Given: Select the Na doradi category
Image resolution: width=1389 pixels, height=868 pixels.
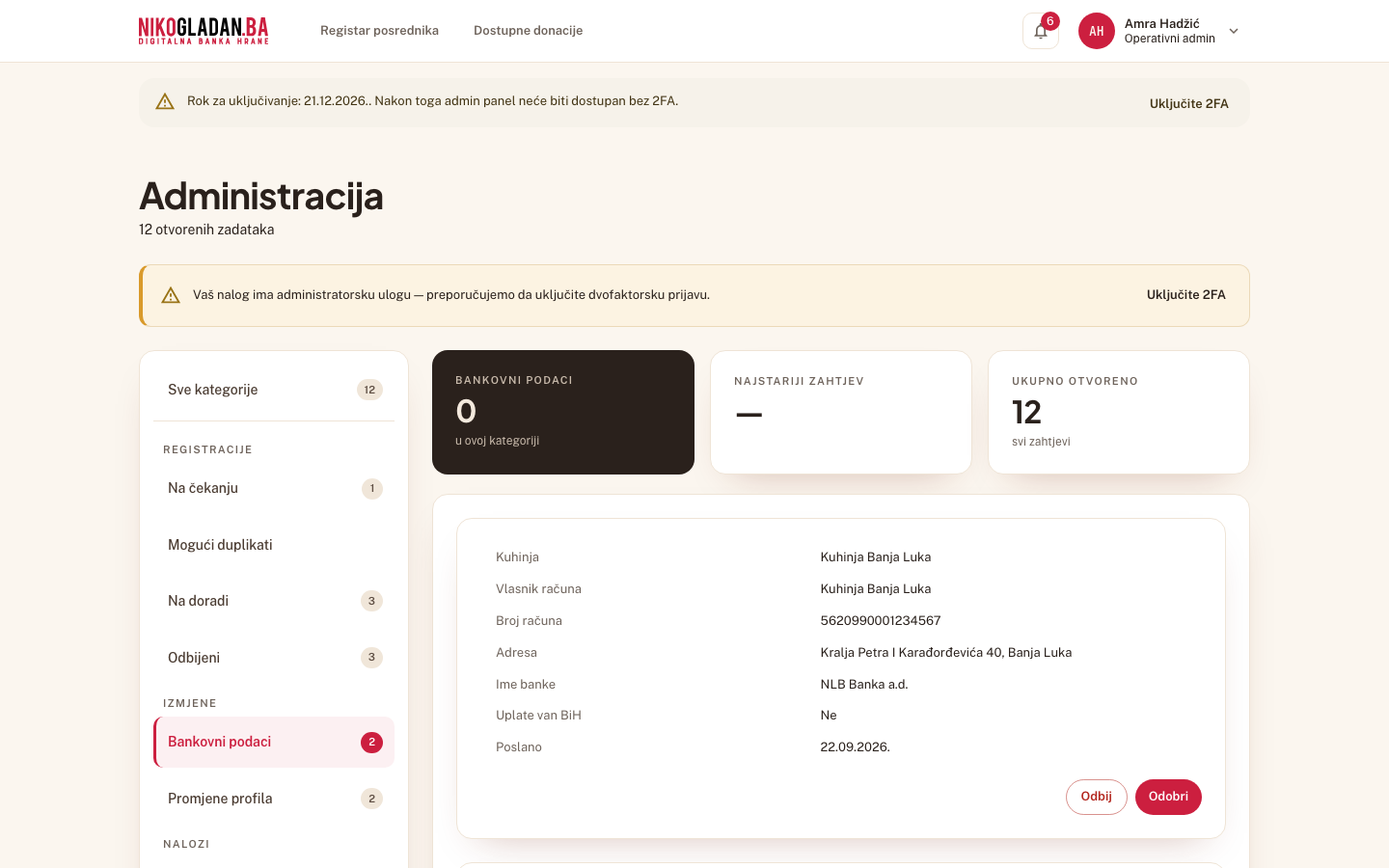Looking at the screenshot, I should coord(274,601).
